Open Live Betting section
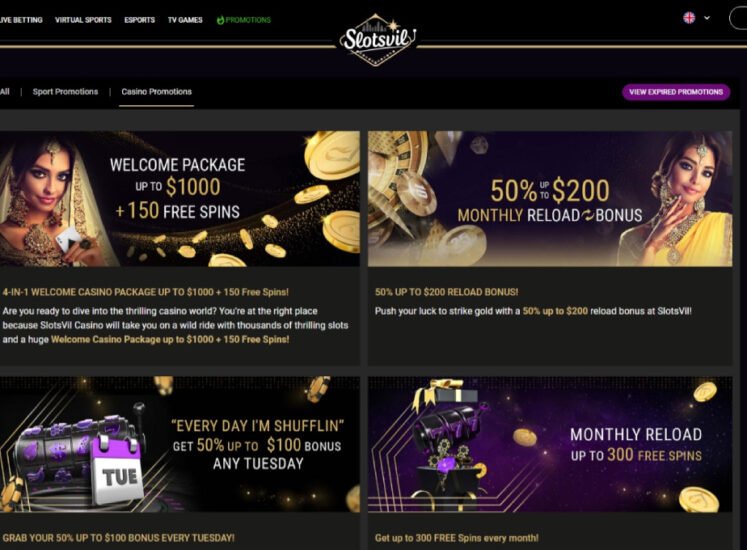 pyautogui.click(x=20, y=20)
